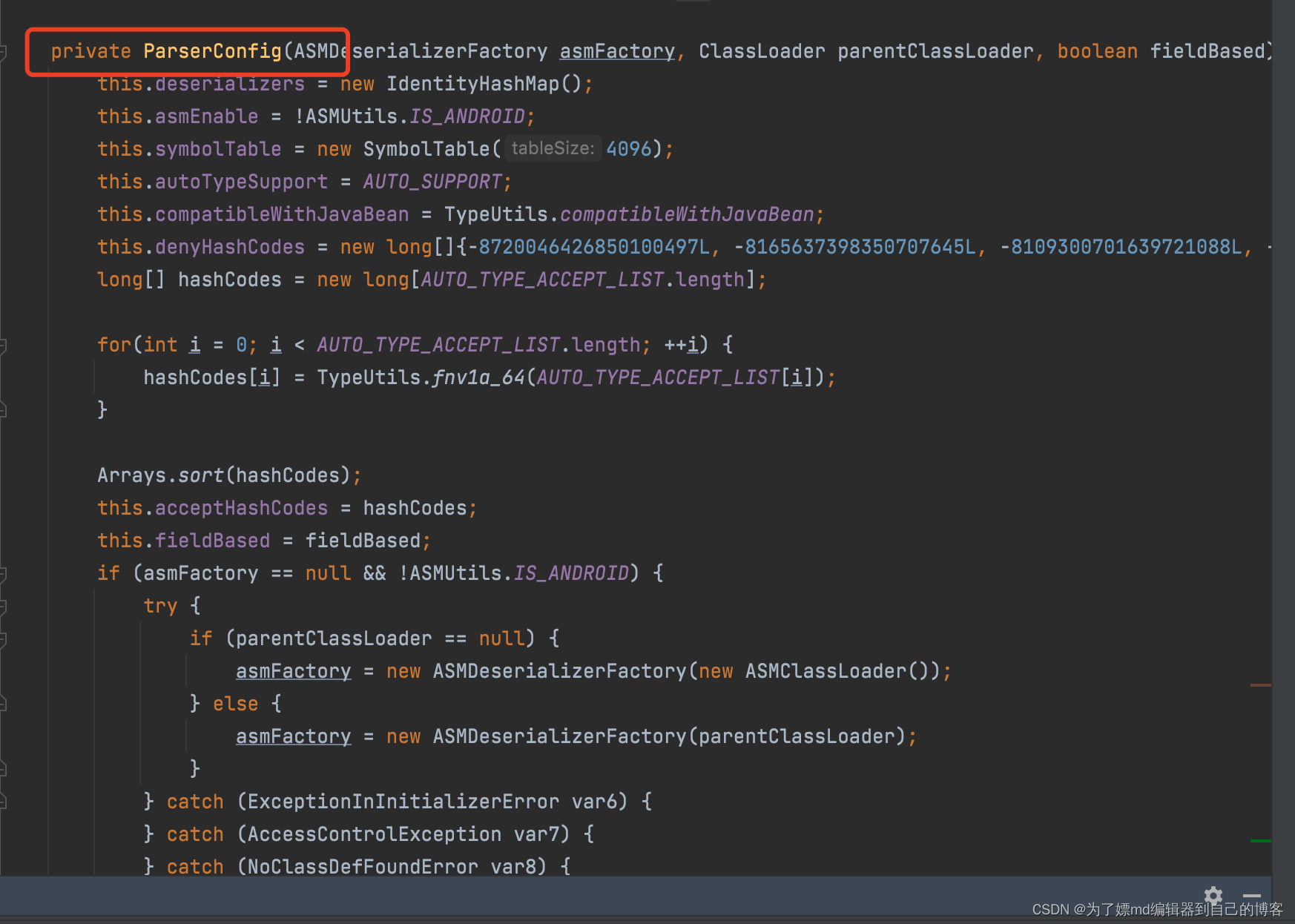The image size is (1295, 924).
Task: Click AUTO_TYPE_ACCEPT_LIST in the long[] hashCodes line
Action: point(542,280)
